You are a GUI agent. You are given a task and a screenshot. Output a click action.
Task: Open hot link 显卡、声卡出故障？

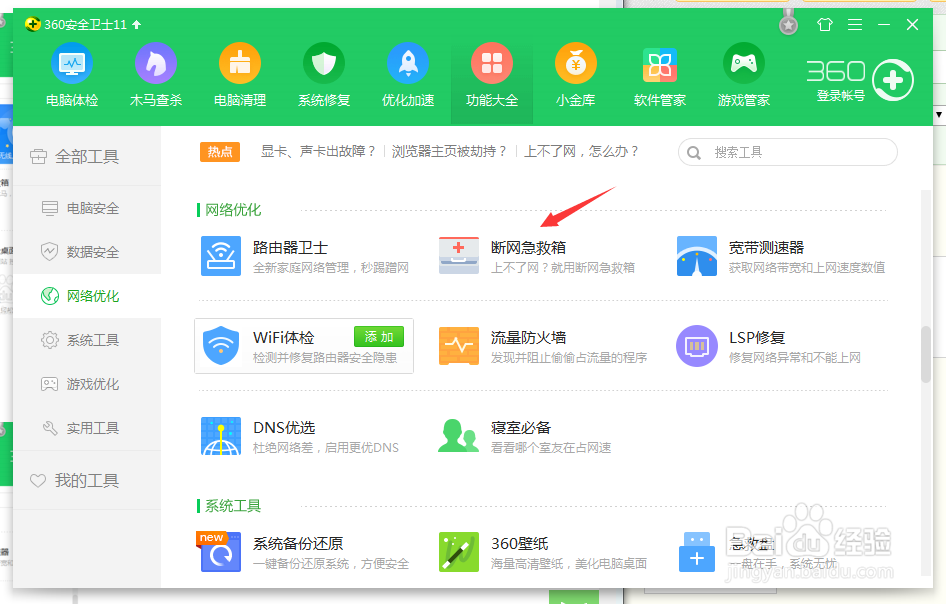[x=318, y=151]
